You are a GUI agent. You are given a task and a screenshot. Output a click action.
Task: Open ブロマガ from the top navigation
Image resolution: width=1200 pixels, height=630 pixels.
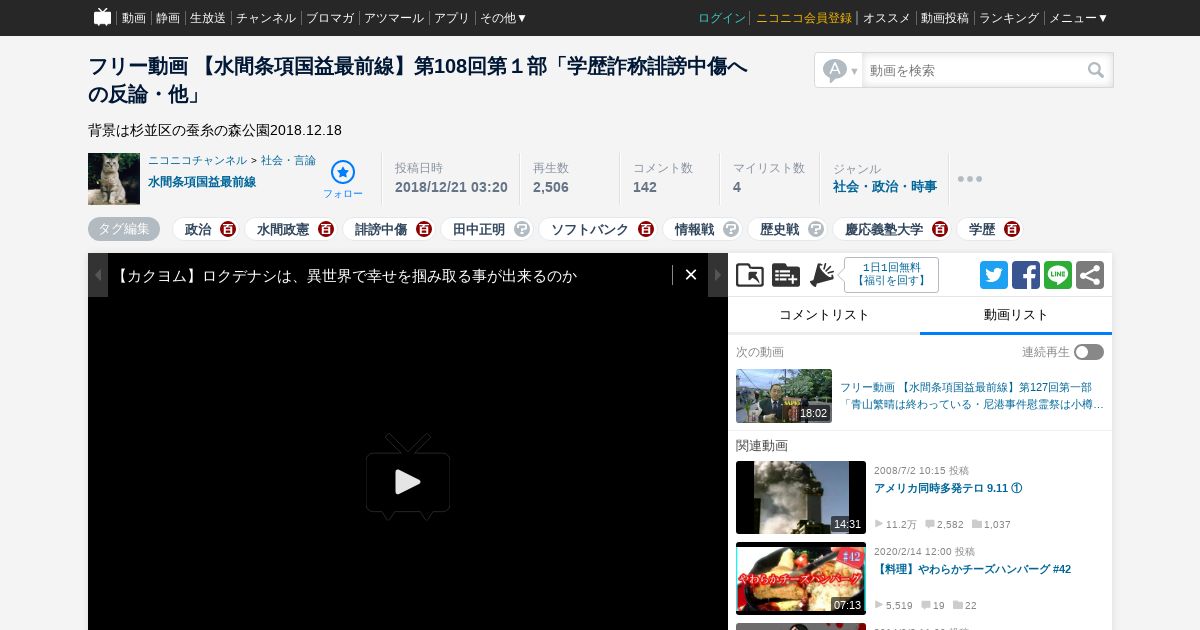coord(330,18)
